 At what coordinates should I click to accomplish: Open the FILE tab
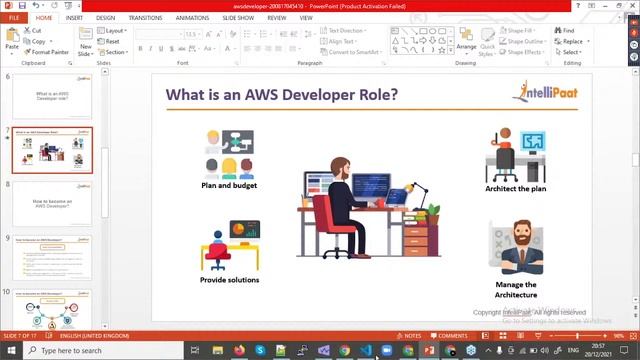14,18
